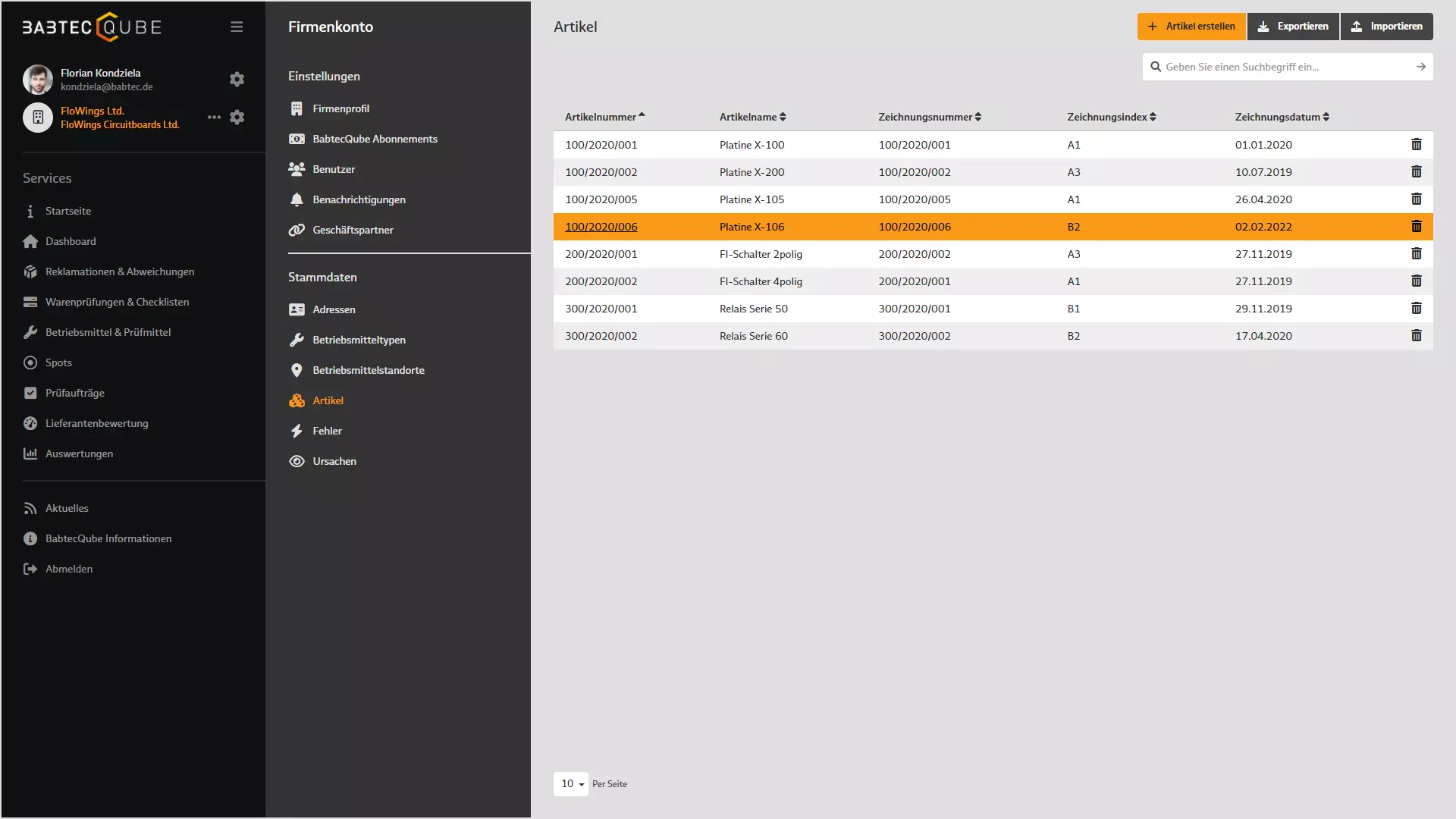Viewport: 1456px width, 819px height.
Task: Select row Platine X-100
Action: [993, 145]
